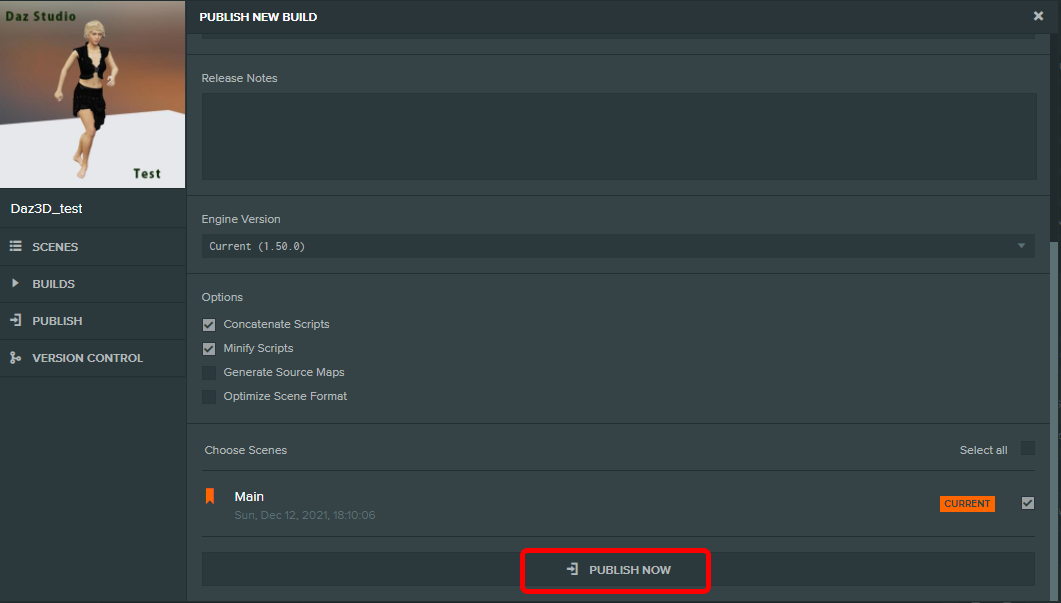Screen dimensions: 1061x603
Task: Open the Engine Version dropdown
Action: [618, 246]
